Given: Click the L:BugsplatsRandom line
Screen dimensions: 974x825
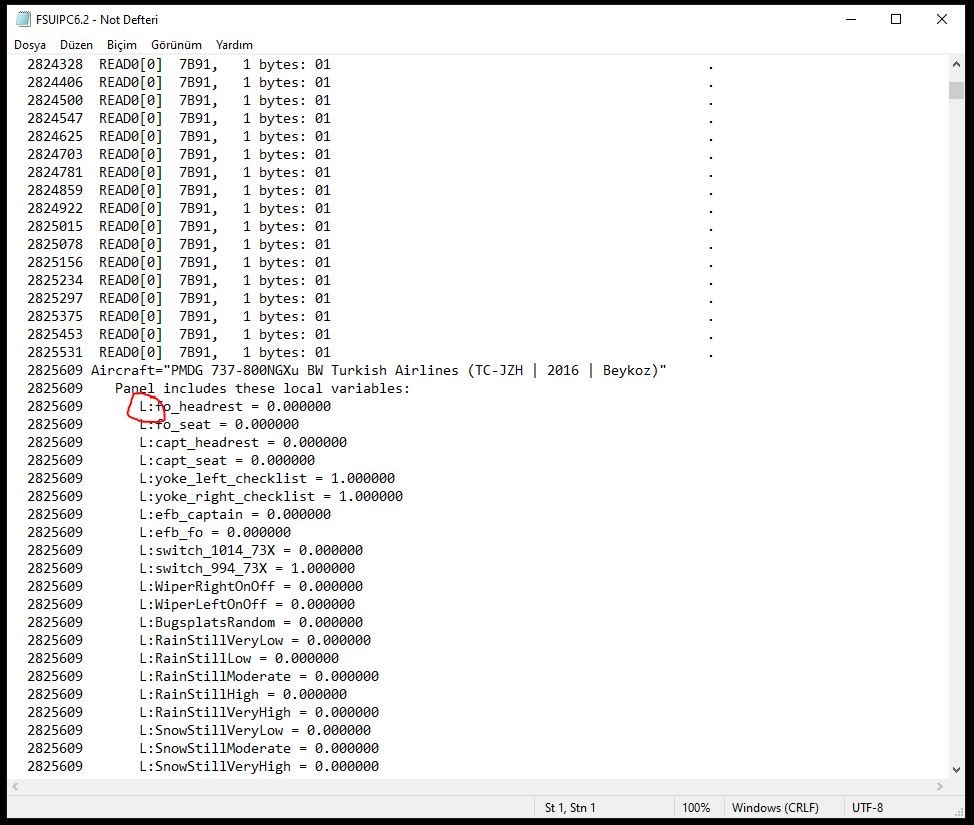Looking at the screenshot, I should pos(195,622).
